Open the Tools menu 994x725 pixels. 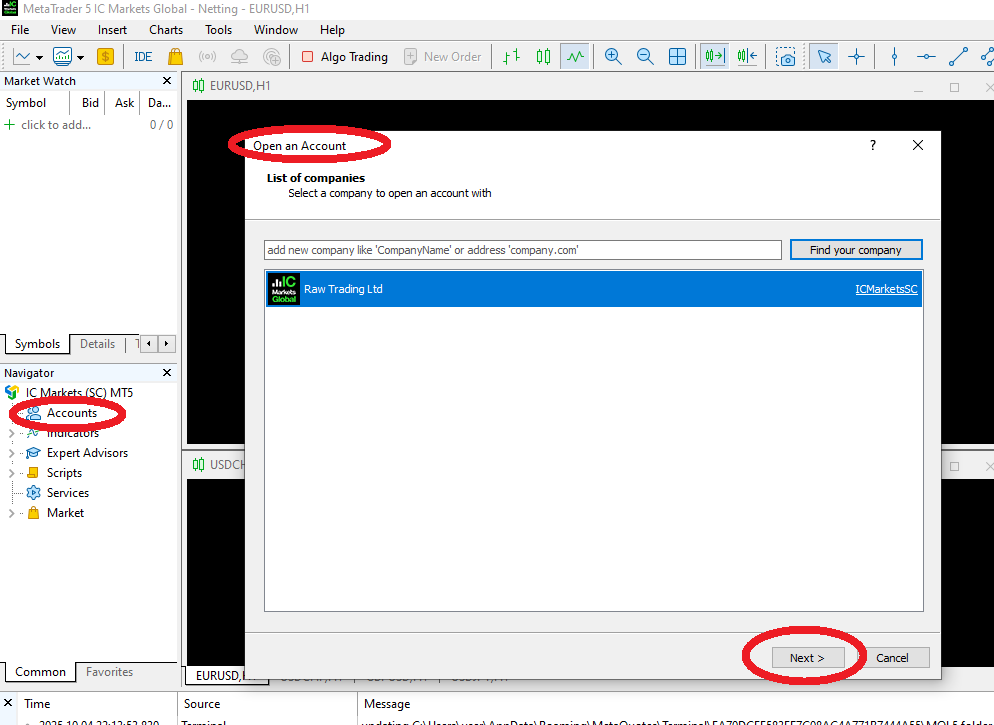click(x=218, y=29)
